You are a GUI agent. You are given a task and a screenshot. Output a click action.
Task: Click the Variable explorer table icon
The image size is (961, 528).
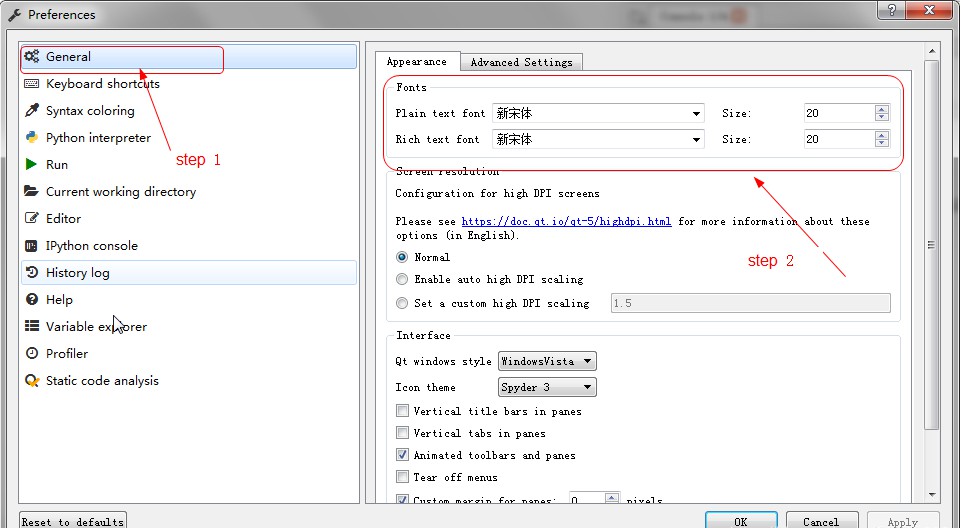coord(32,326)
